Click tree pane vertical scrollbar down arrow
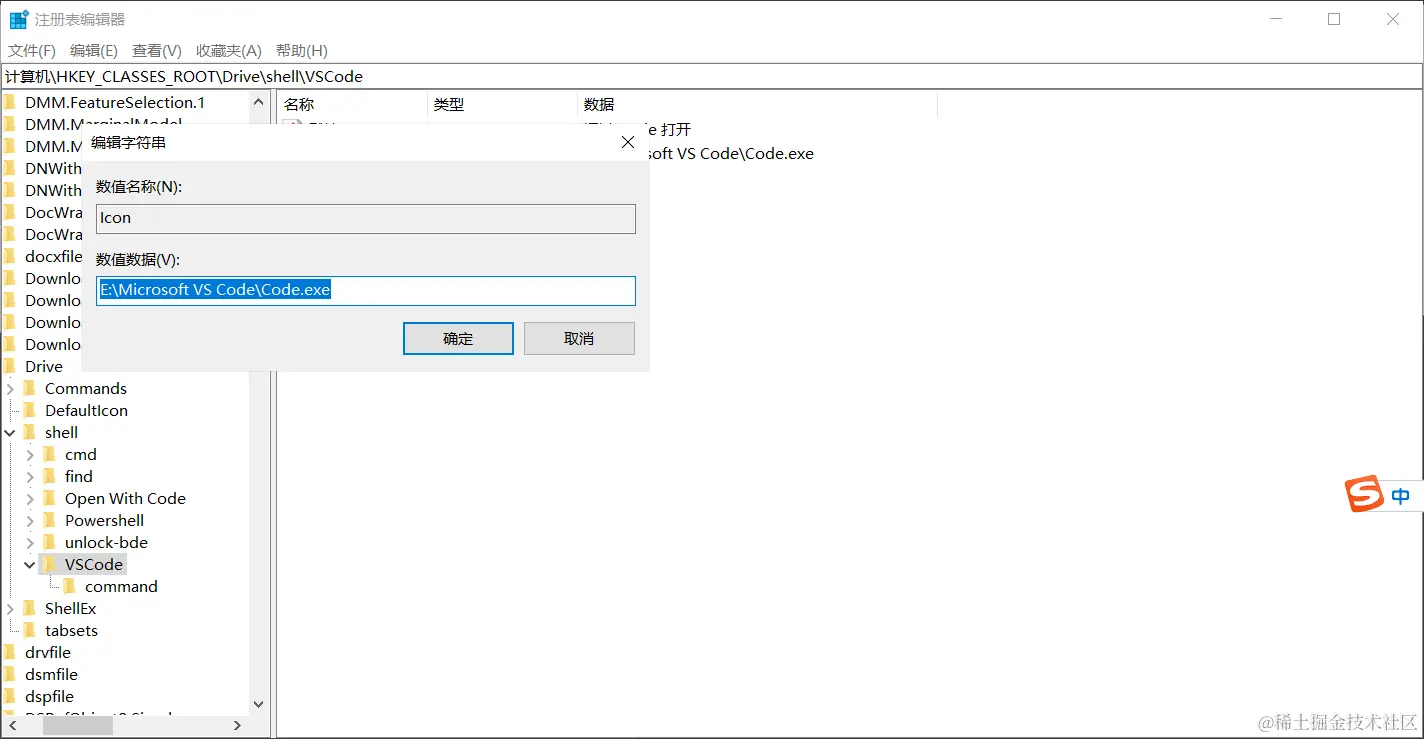The image size is (1424, 739). pyautogui.click(x=258, y=704)
